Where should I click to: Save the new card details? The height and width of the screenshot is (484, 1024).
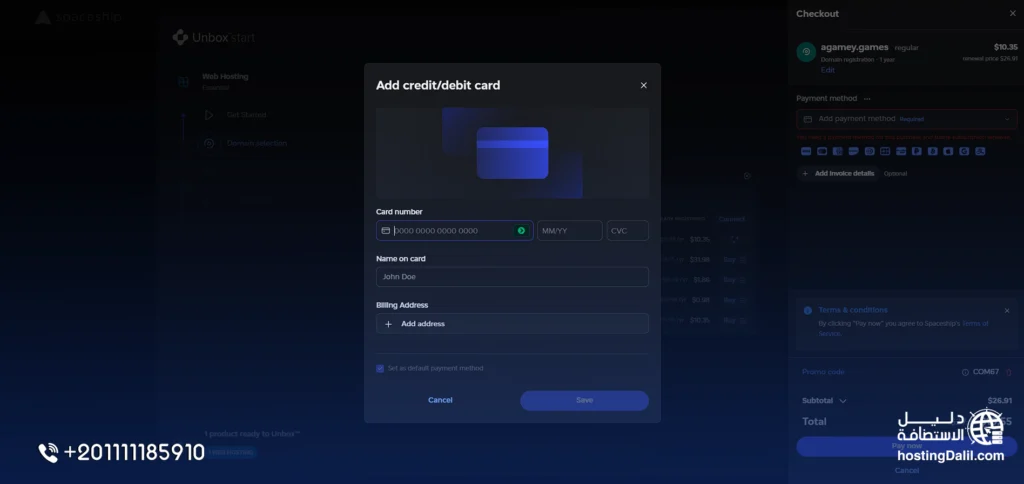coord(584,400)
